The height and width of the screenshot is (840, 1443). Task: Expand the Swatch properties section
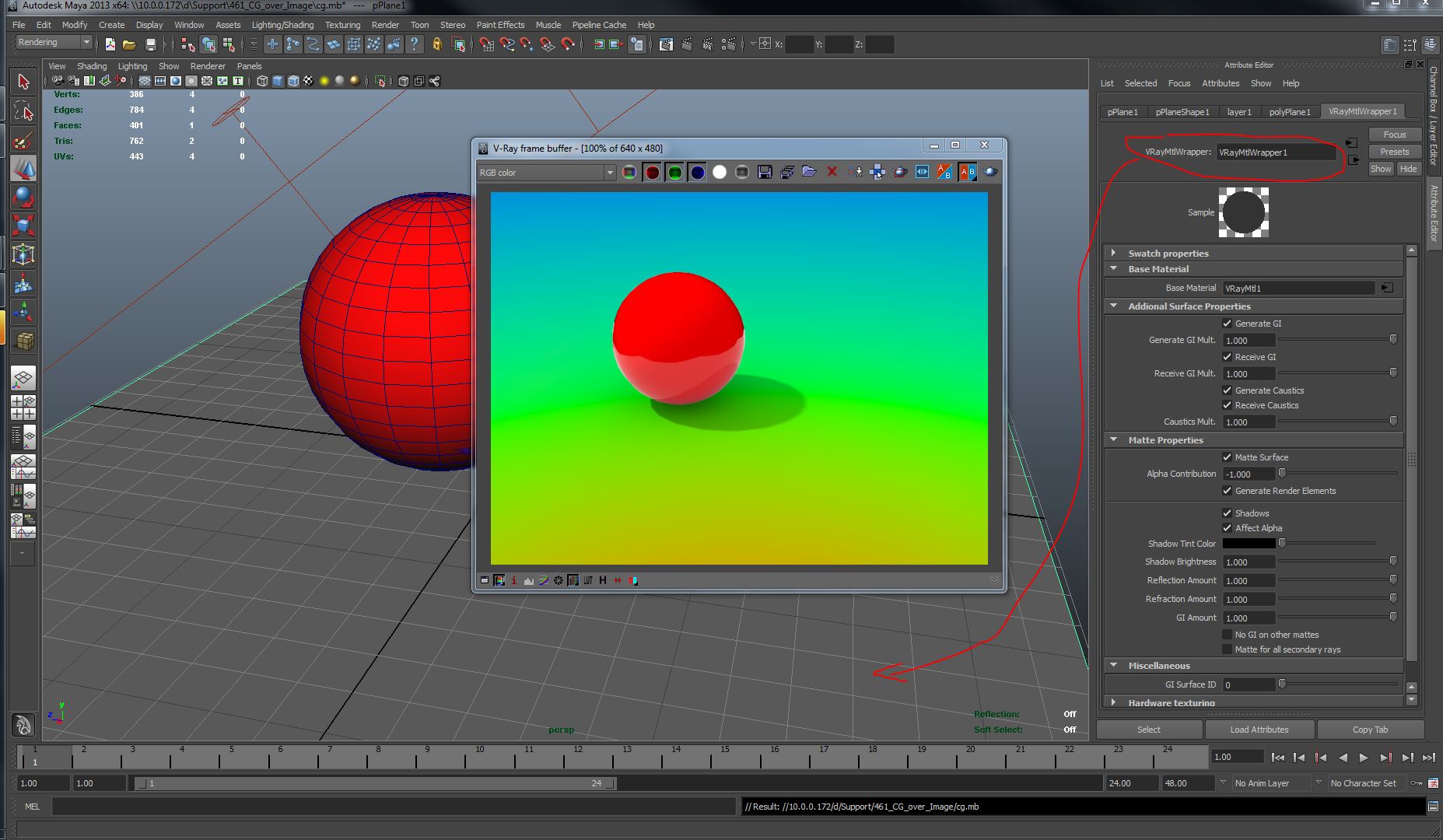1113,253
